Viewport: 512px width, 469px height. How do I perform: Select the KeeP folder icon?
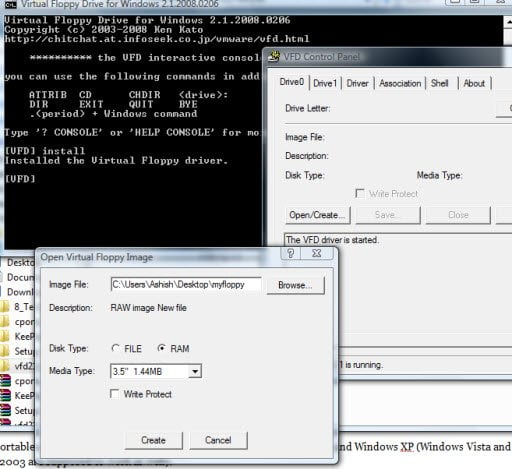coord(5,336)
